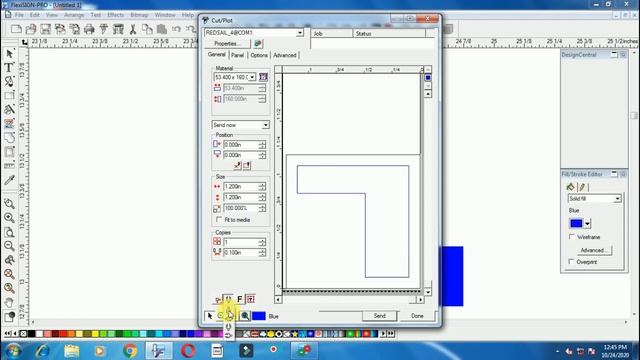The image size is (640, 360).
Task: Open the Bitmap menu
Action: pyautogui.click(x=139, y=15)
